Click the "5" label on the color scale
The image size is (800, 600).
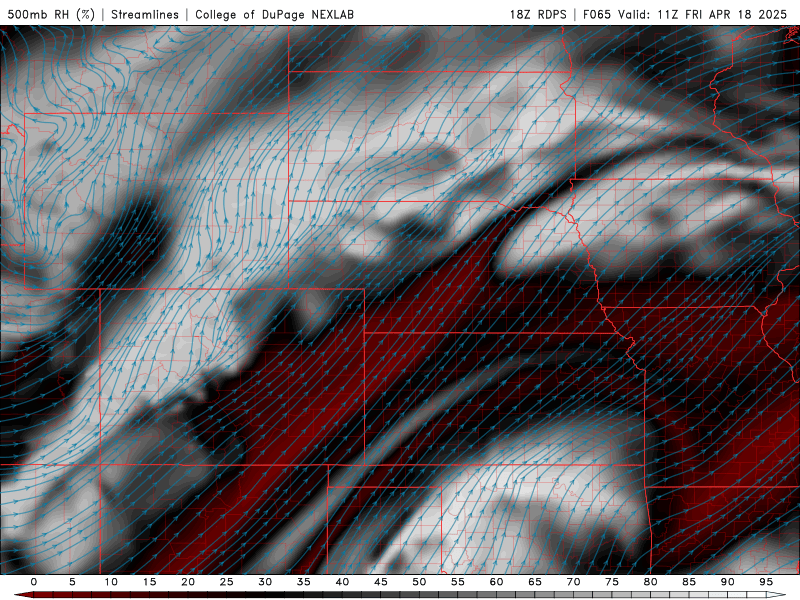72,582
